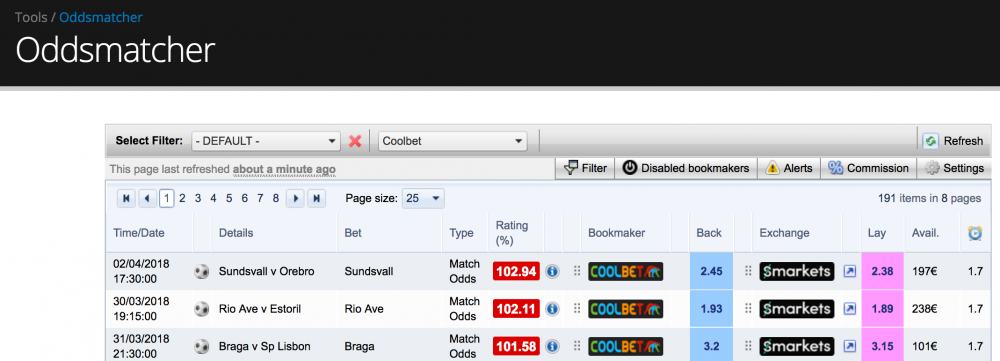This screenshot has width=1000, height=361.
Task: Click back odds 3.2 cell
Action: point(711,345)
